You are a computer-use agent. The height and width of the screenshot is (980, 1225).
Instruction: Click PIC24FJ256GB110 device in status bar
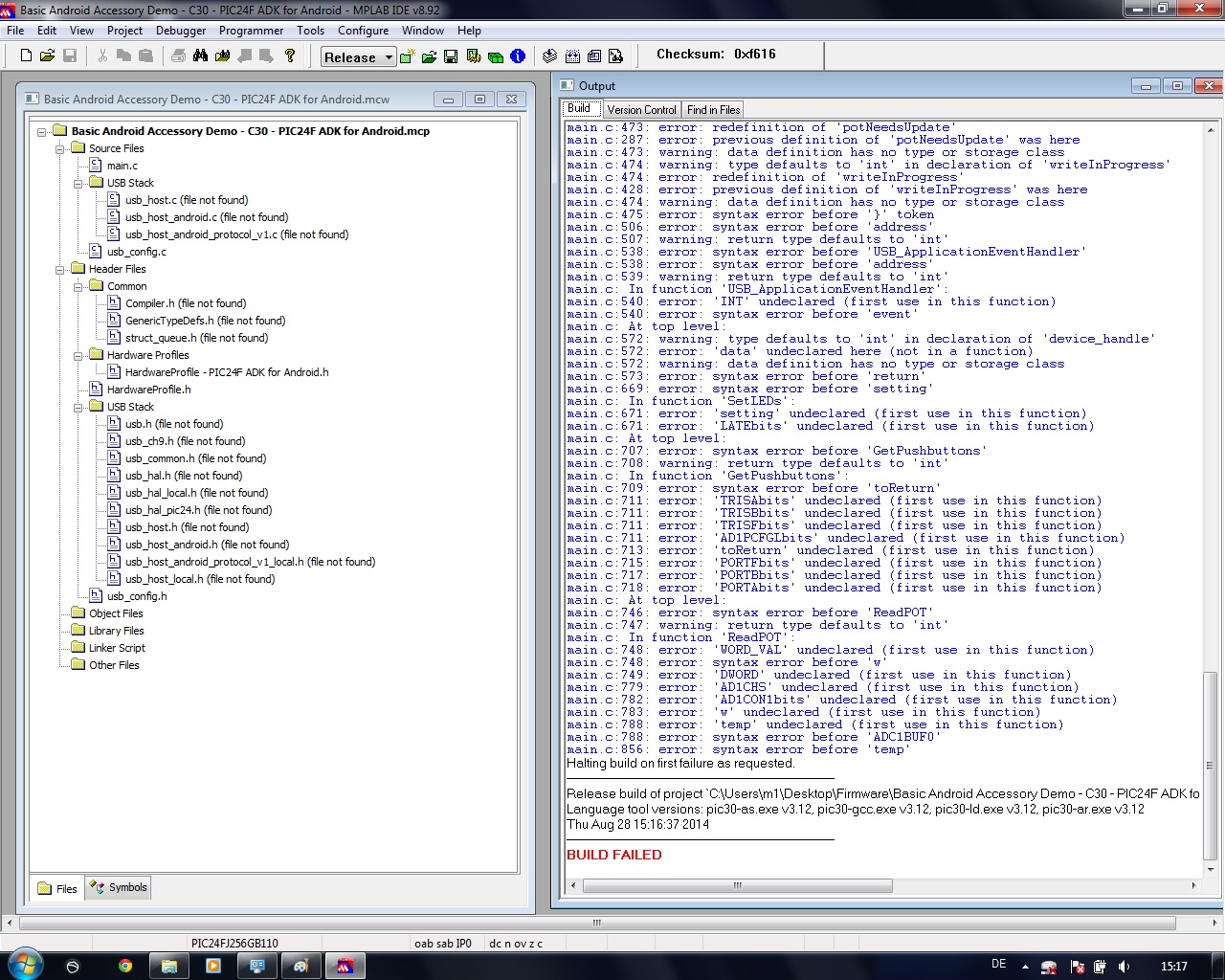click(x=234, y=944)
